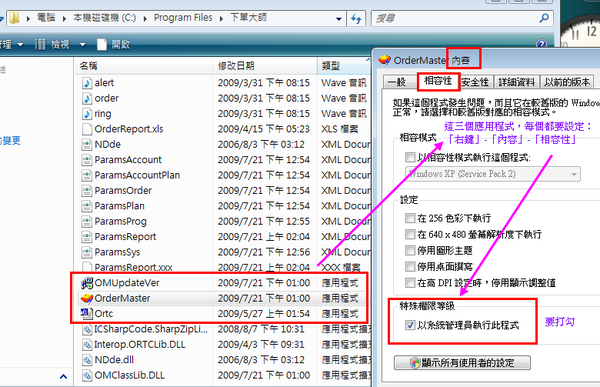Click the help question mark icon
Screen dimensions: 600x387
point(541,44)
